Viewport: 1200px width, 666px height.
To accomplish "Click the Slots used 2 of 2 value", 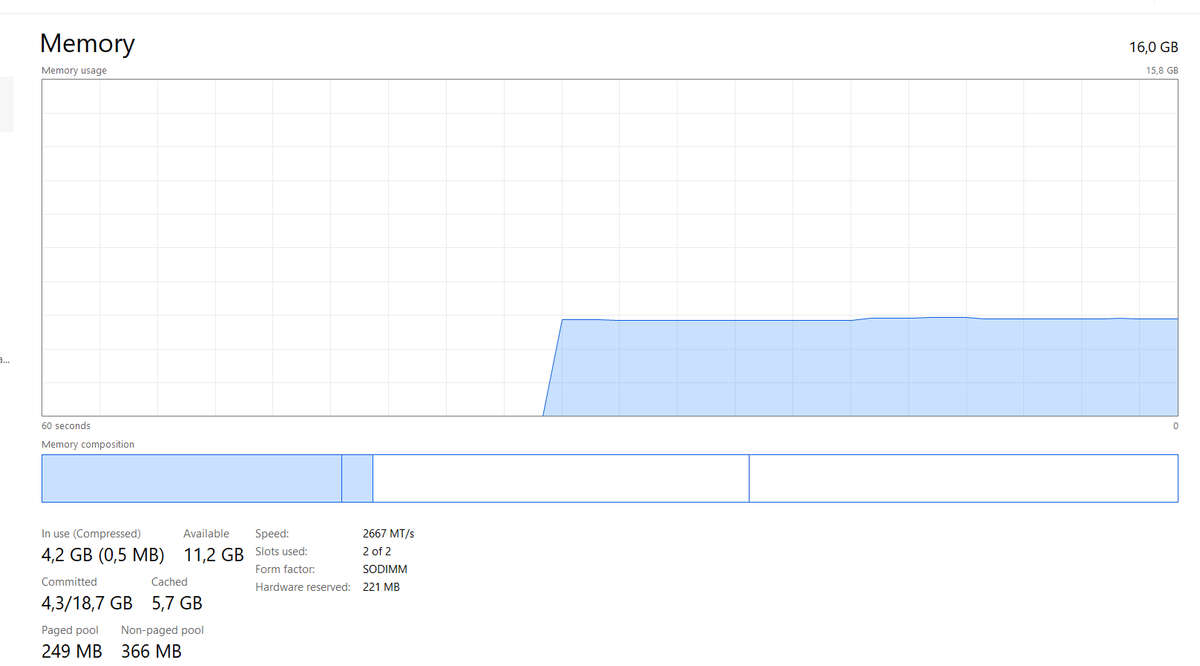I will (x=377, y=552).
